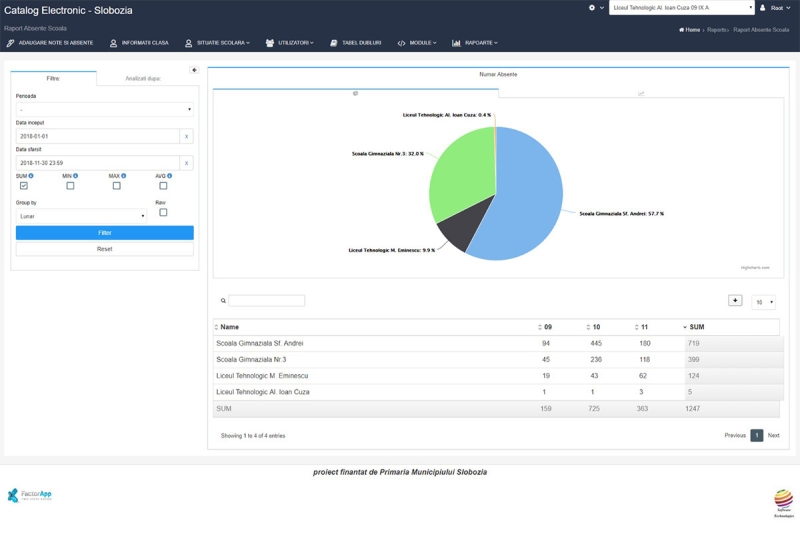Viewport: 800px width, 556px height.
Task: Click the table search input field
Action: tap(266, 300)
